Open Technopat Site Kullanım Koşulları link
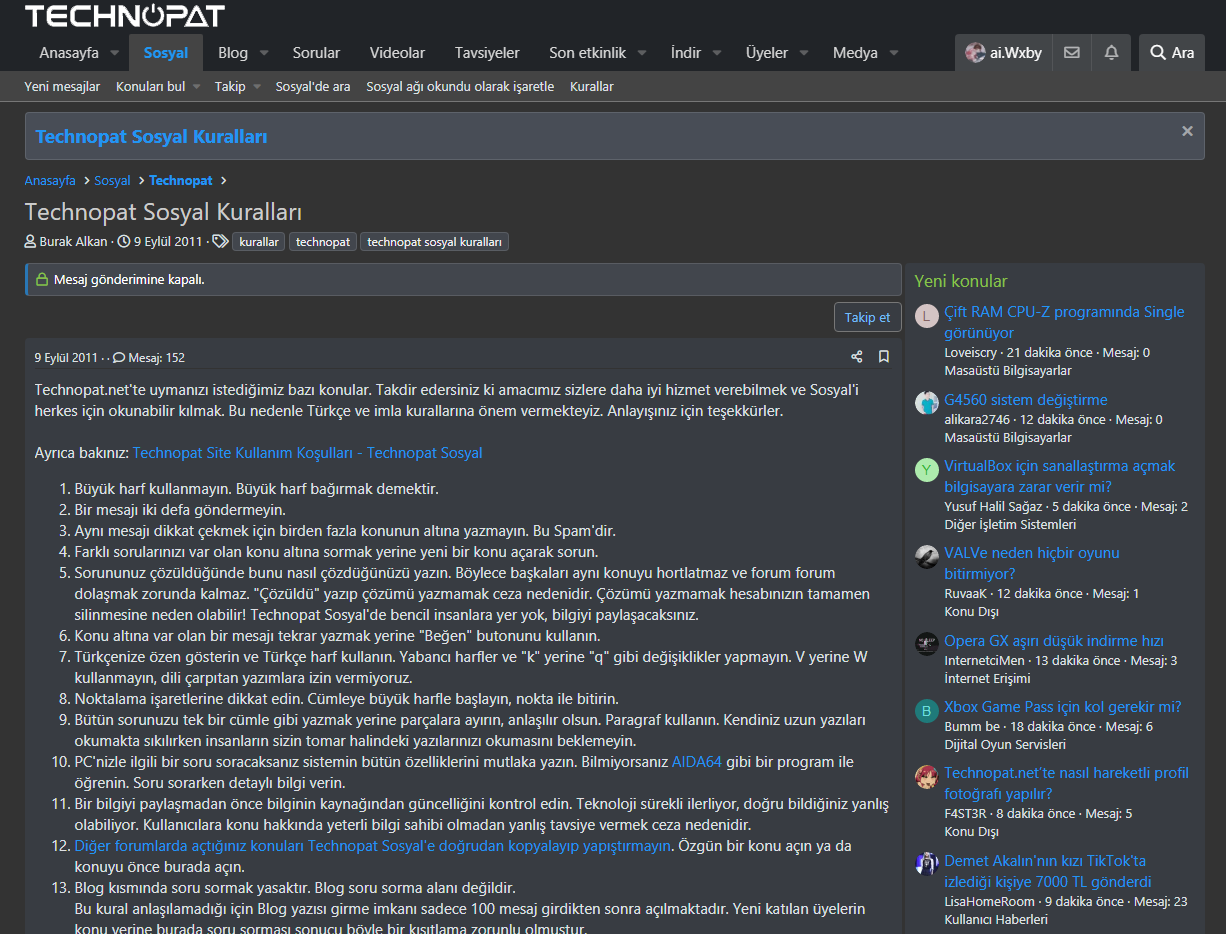Viewport: 1226px width, 934px height. tap(307, 453)
